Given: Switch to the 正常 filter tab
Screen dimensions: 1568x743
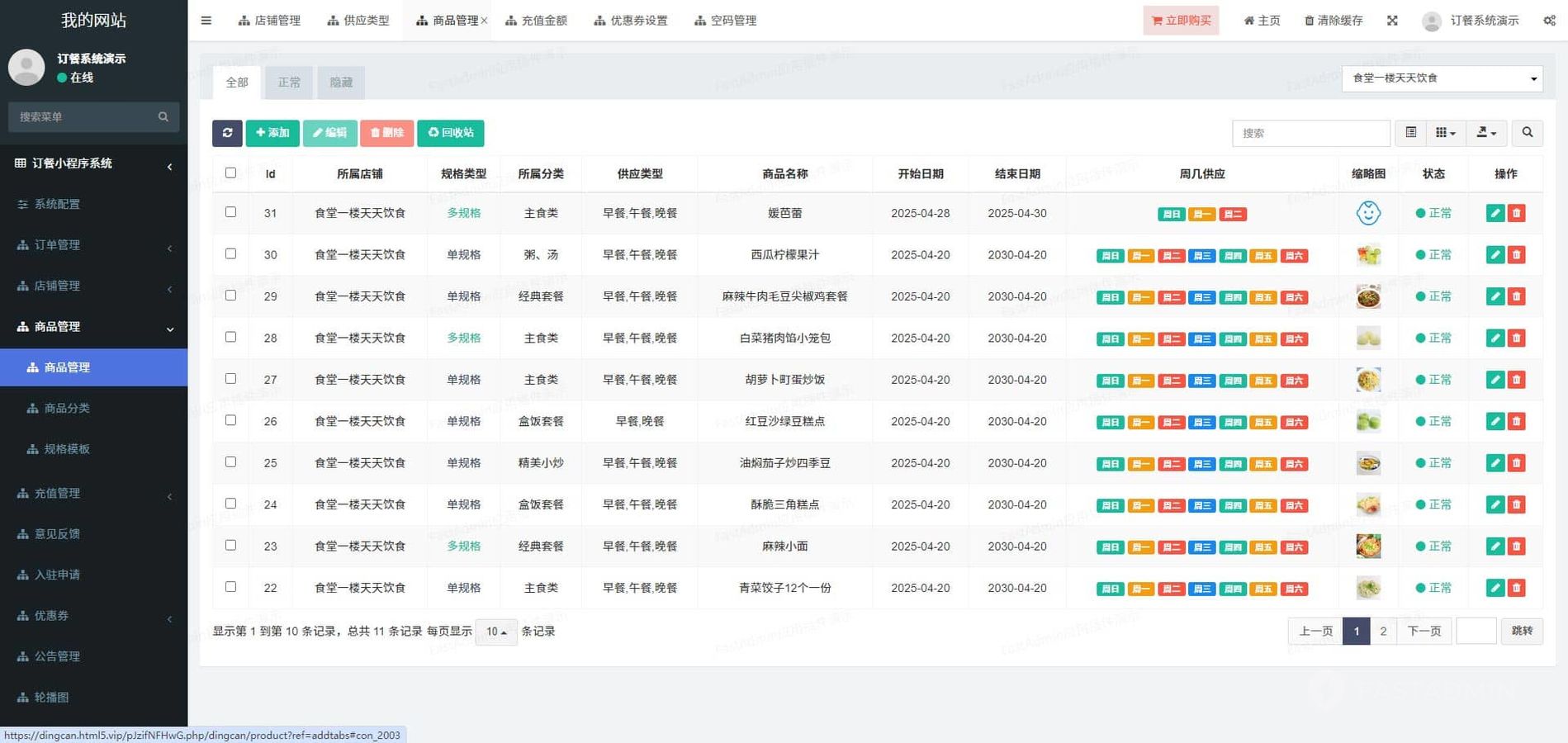Looking at the screenshot, I should (289, 83).
